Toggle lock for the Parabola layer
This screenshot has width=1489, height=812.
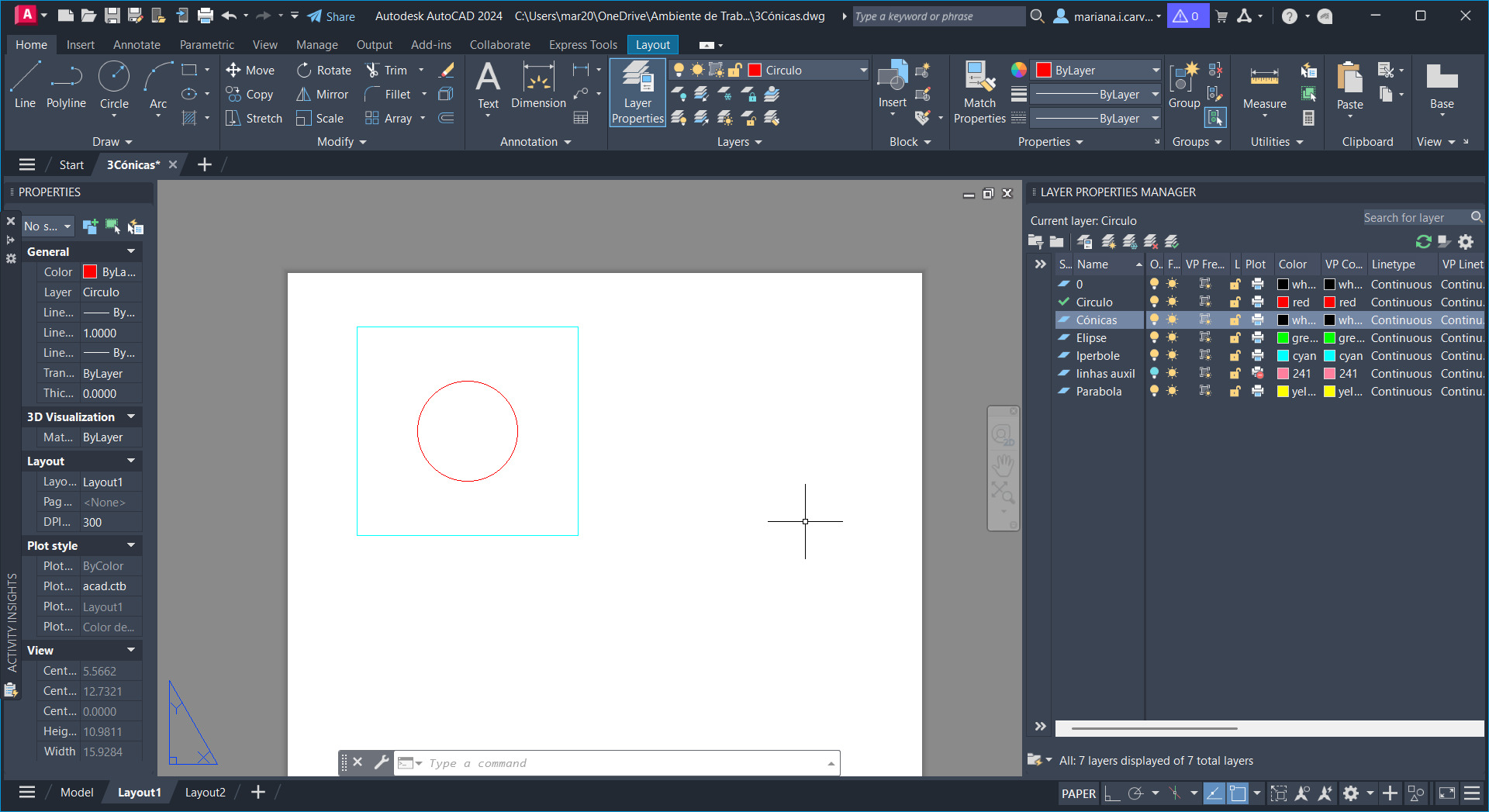pyautogui.click(x=1235, y=392)
